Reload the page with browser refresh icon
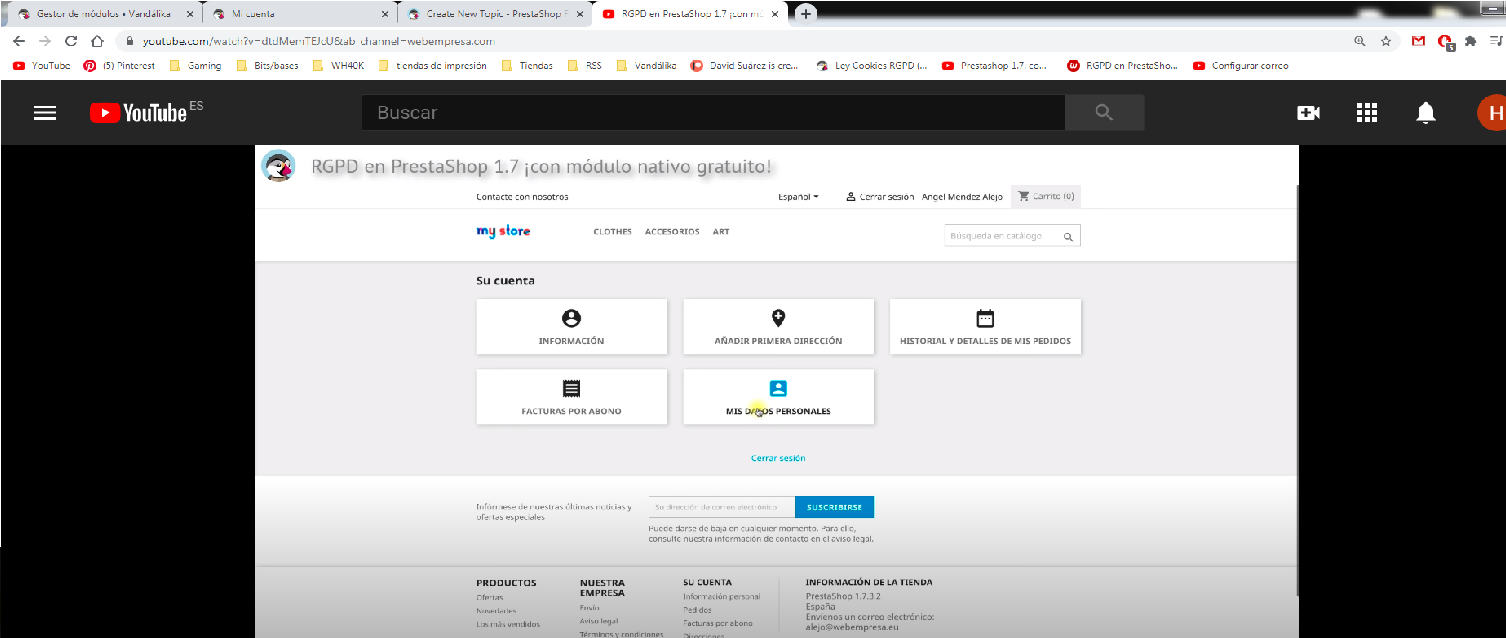Image resolution: width=1506 pixels, height=638 pixels. [x=71, y=41]
